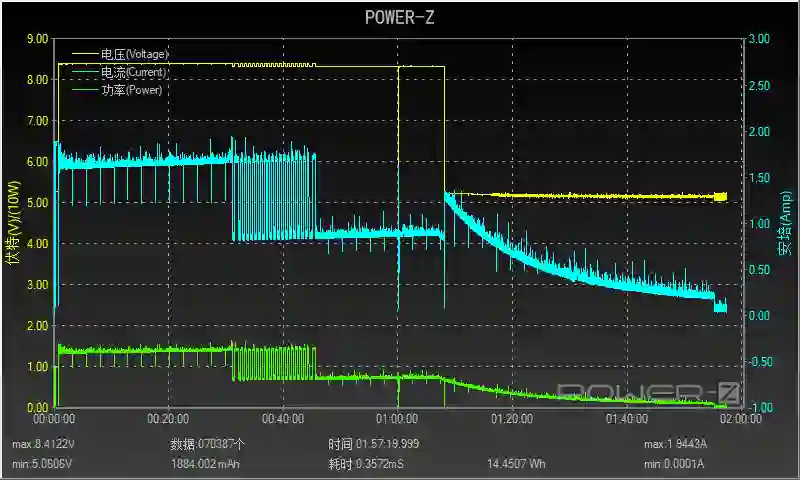
Task: Click the 1884.002 mAh capacity value
Action: coord(205,464)
